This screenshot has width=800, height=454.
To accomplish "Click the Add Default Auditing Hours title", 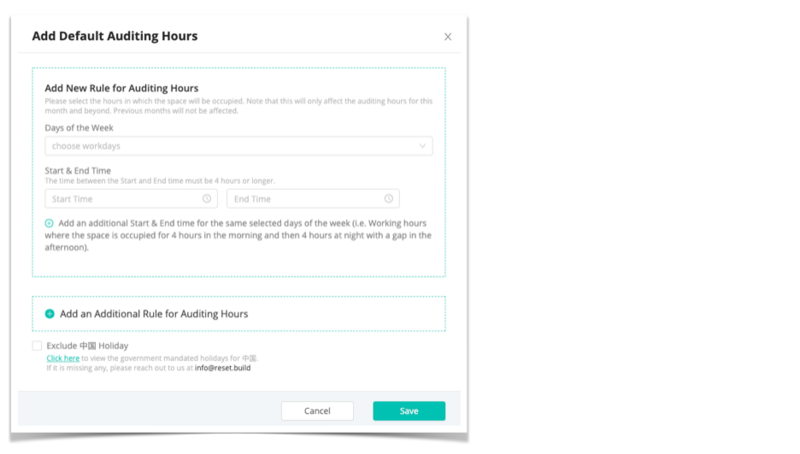I will 115,36.
